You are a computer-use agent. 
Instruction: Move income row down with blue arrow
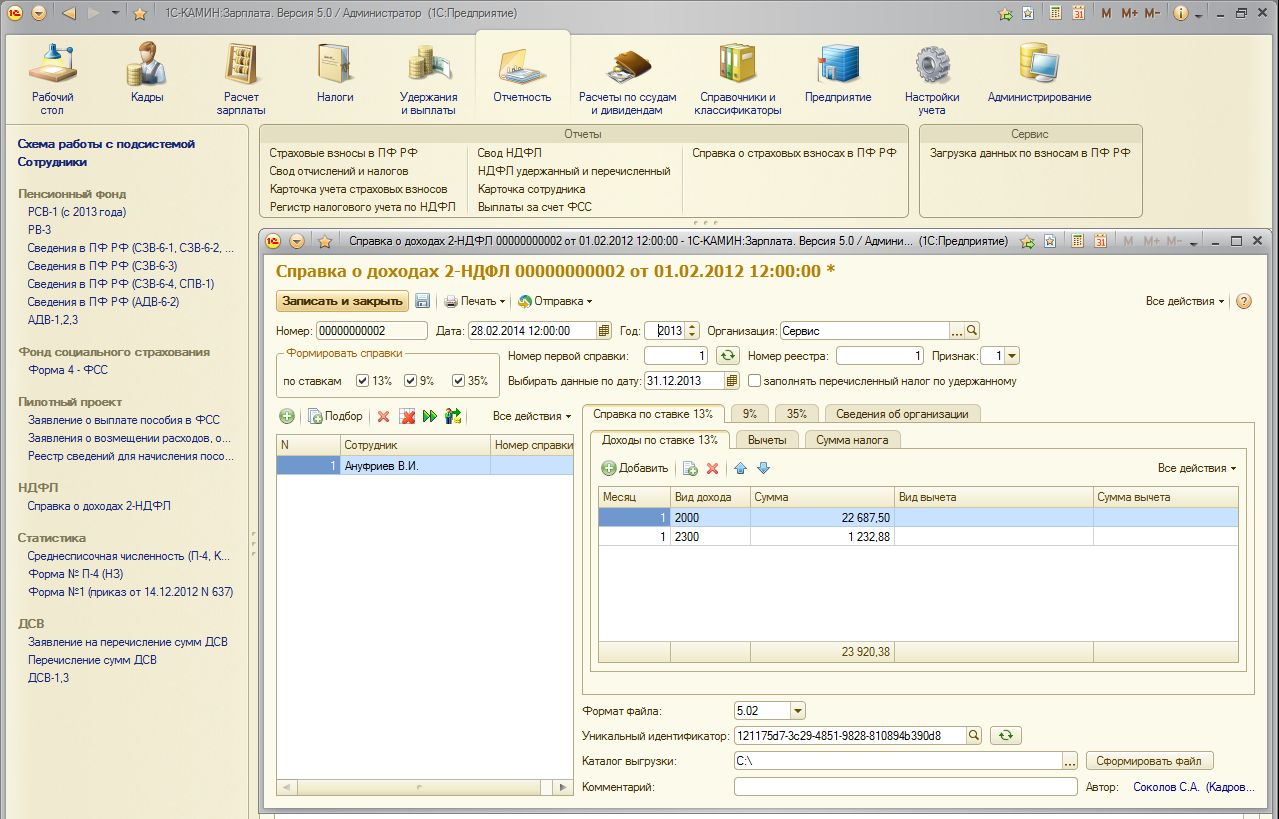(763, 468)
